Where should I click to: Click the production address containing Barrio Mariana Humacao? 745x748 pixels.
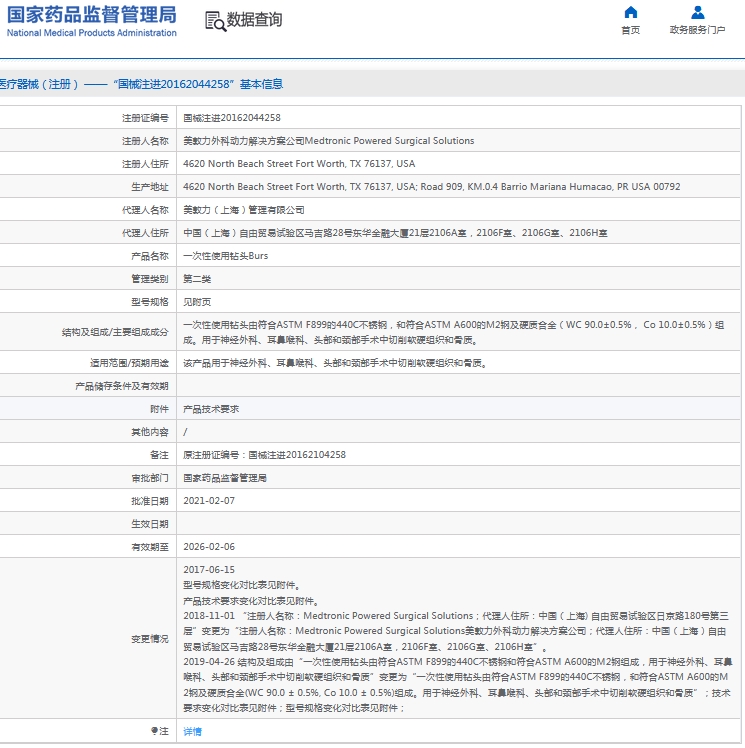[432, 187]
